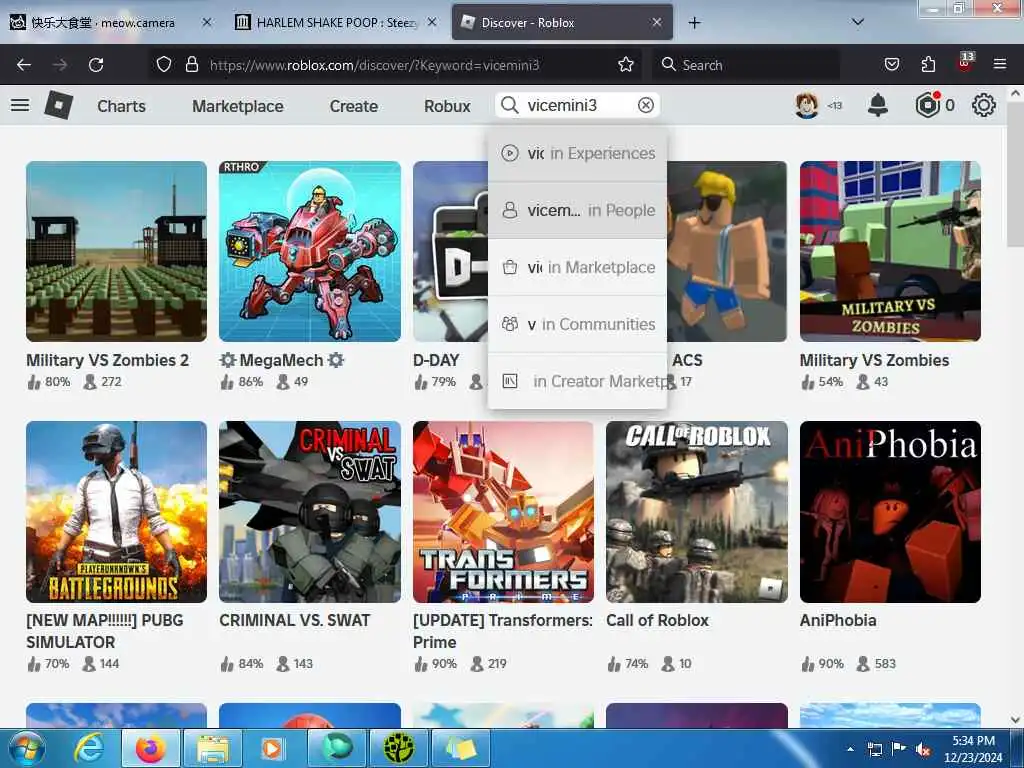Open AniPhobia experience thumbnail
The image size is (1024, 768).
click(890, 512)
